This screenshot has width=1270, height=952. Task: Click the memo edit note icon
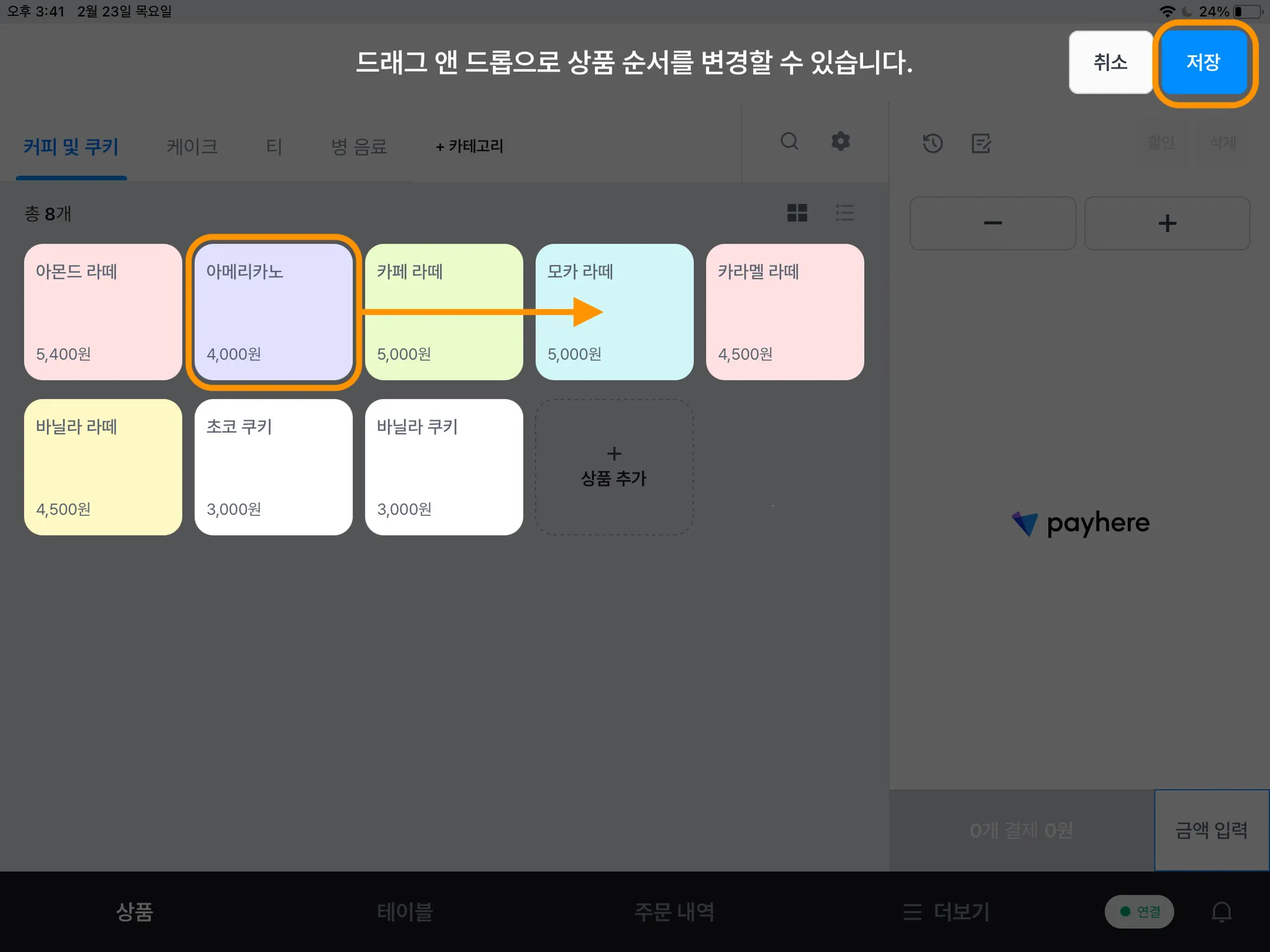tap(981, 143)
